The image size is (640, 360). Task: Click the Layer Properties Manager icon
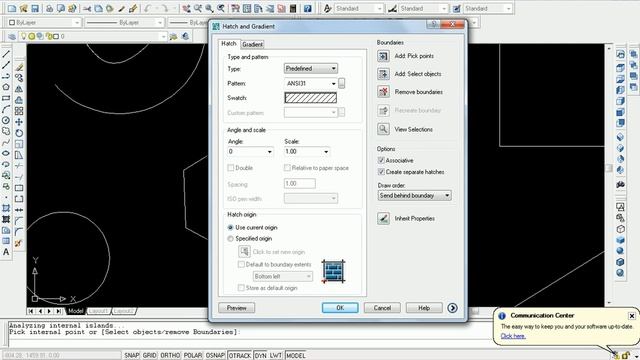(12, 36)
